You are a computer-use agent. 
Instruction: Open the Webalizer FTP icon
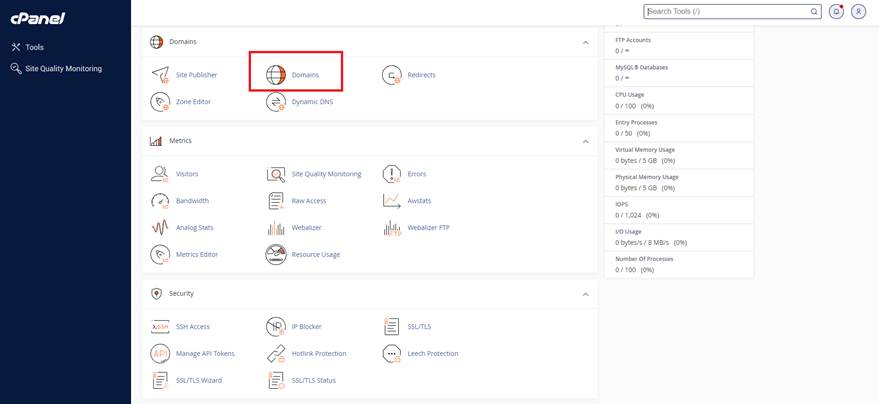point(392,228)
